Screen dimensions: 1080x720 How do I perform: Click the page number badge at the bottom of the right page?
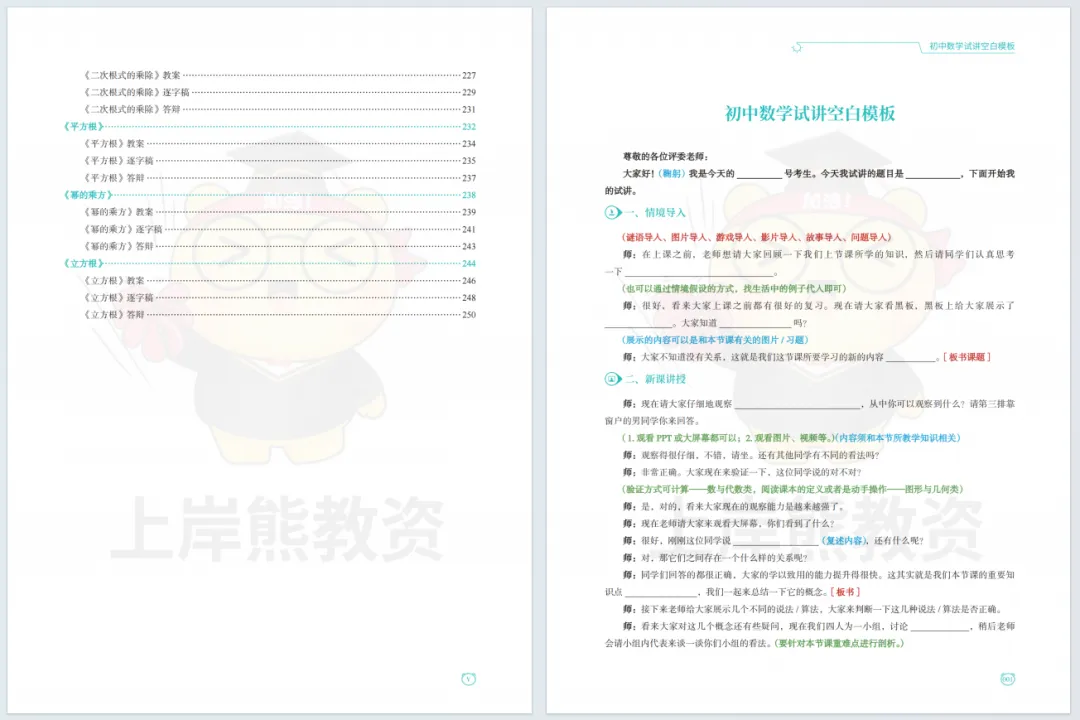pyautogui.click(x=1007, y=679)
